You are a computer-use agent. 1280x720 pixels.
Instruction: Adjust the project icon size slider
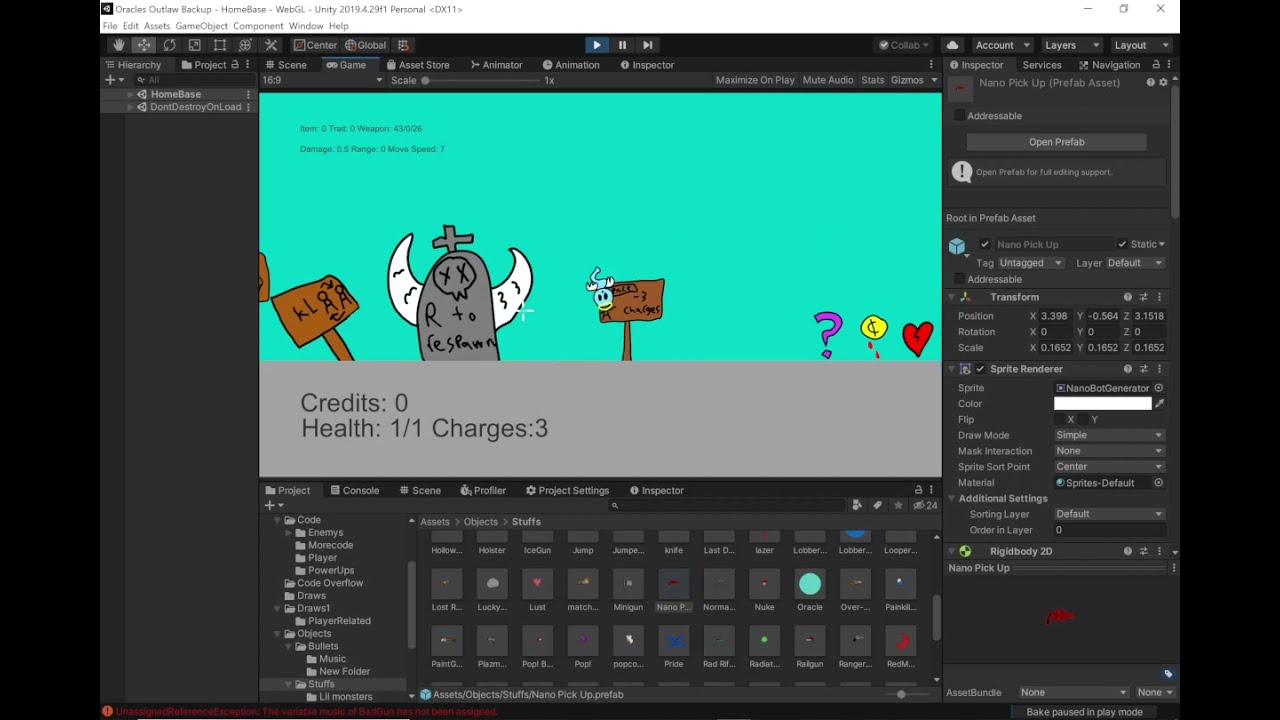(900, 694)
